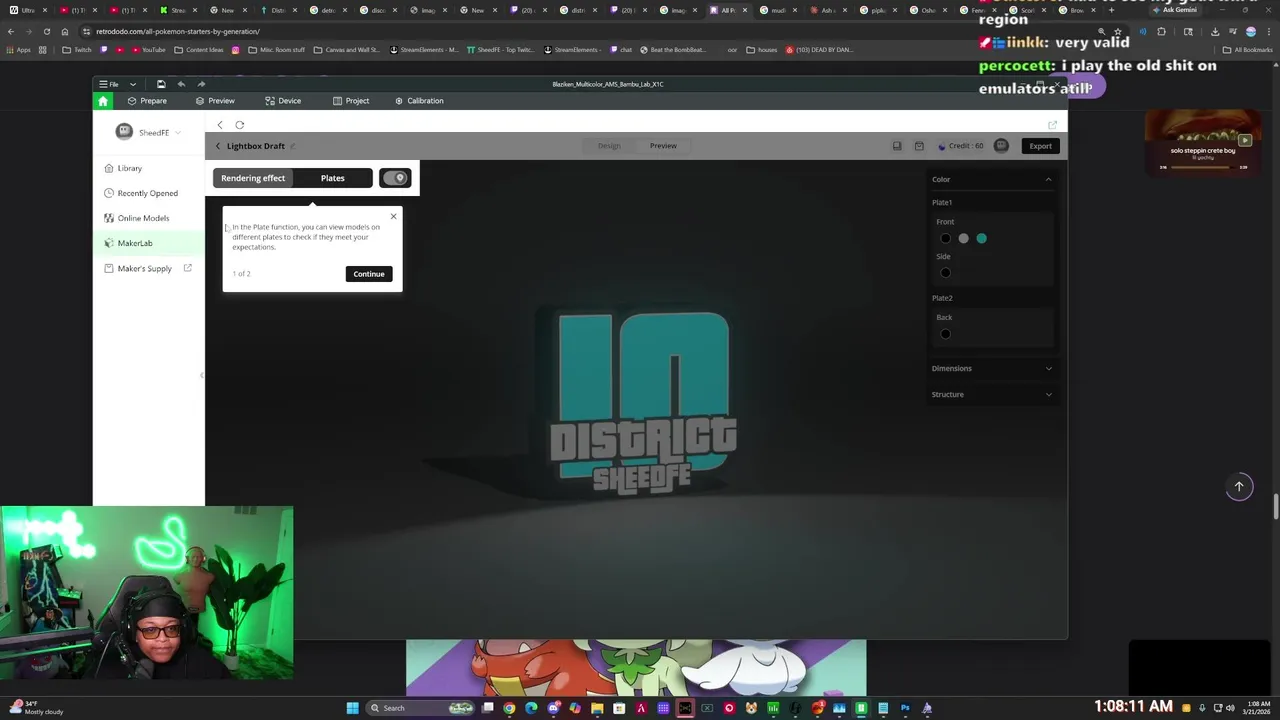Select the MakerLab Preview tab
Screen dimensions: 1280x720
[x=663, y=146]
